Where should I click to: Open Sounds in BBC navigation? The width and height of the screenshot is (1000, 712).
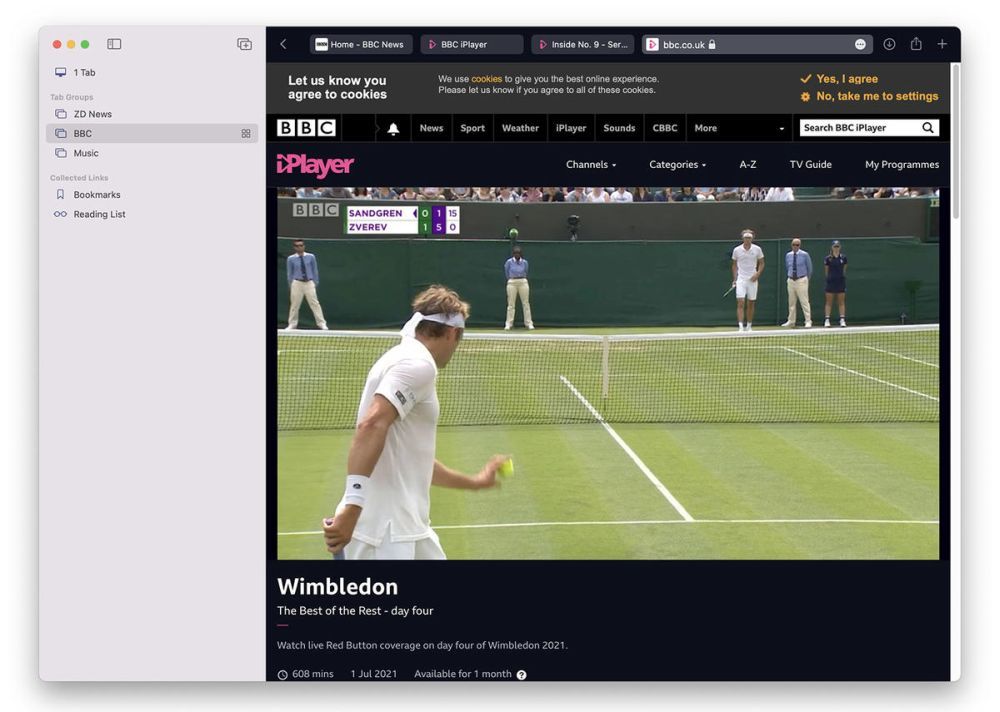pyautogui.click(x=619, y=128)
